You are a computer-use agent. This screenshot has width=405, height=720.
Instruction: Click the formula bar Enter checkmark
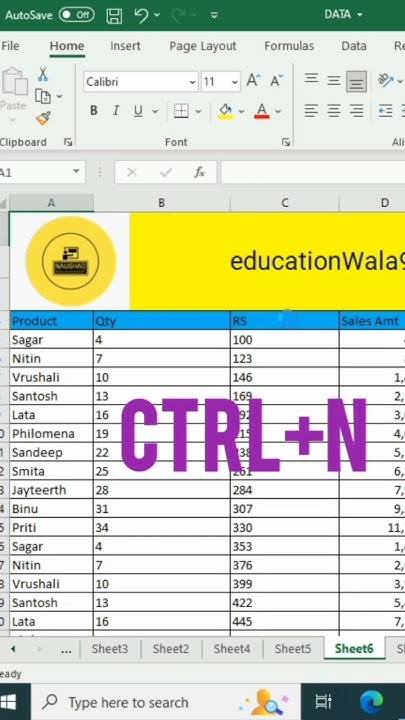166,172
